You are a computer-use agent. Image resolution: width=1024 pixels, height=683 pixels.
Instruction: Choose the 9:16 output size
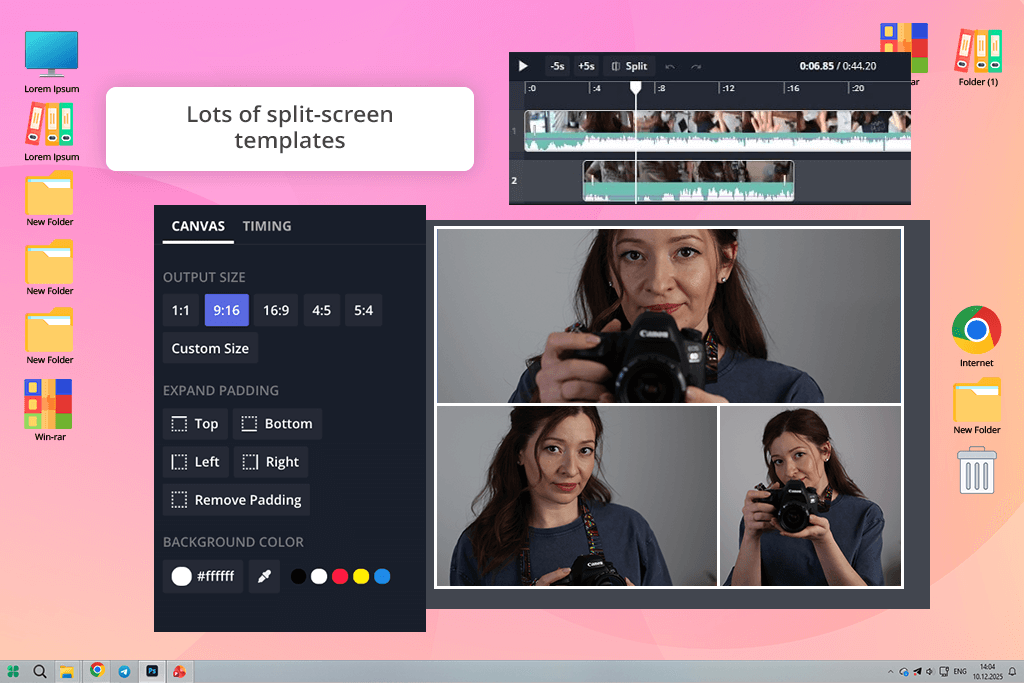227,310
